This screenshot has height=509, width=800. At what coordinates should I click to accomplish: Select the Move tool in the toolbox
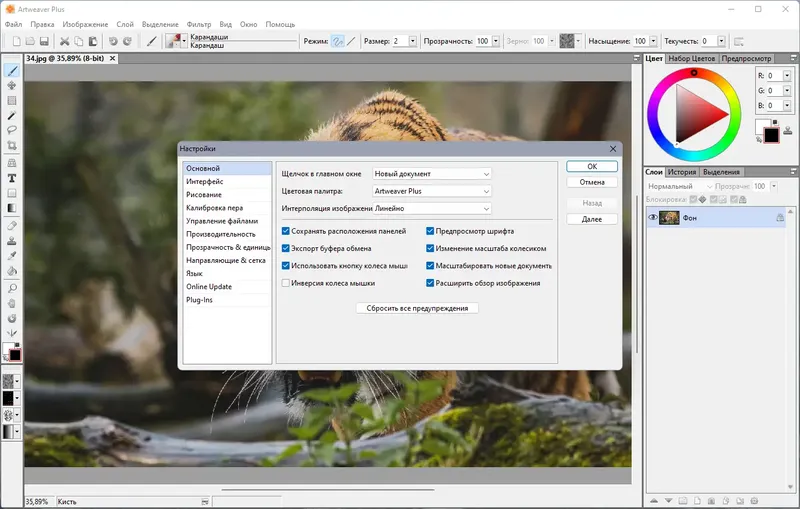12,86
